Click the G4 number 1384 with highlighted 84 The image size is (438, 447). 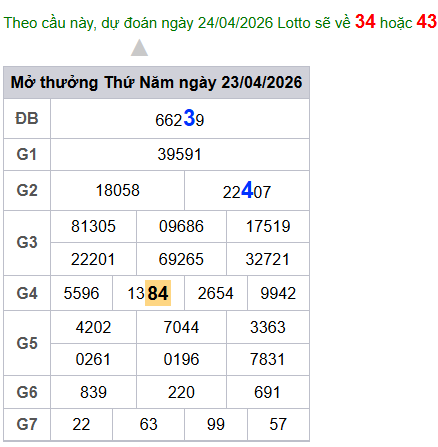coord(149,293)
